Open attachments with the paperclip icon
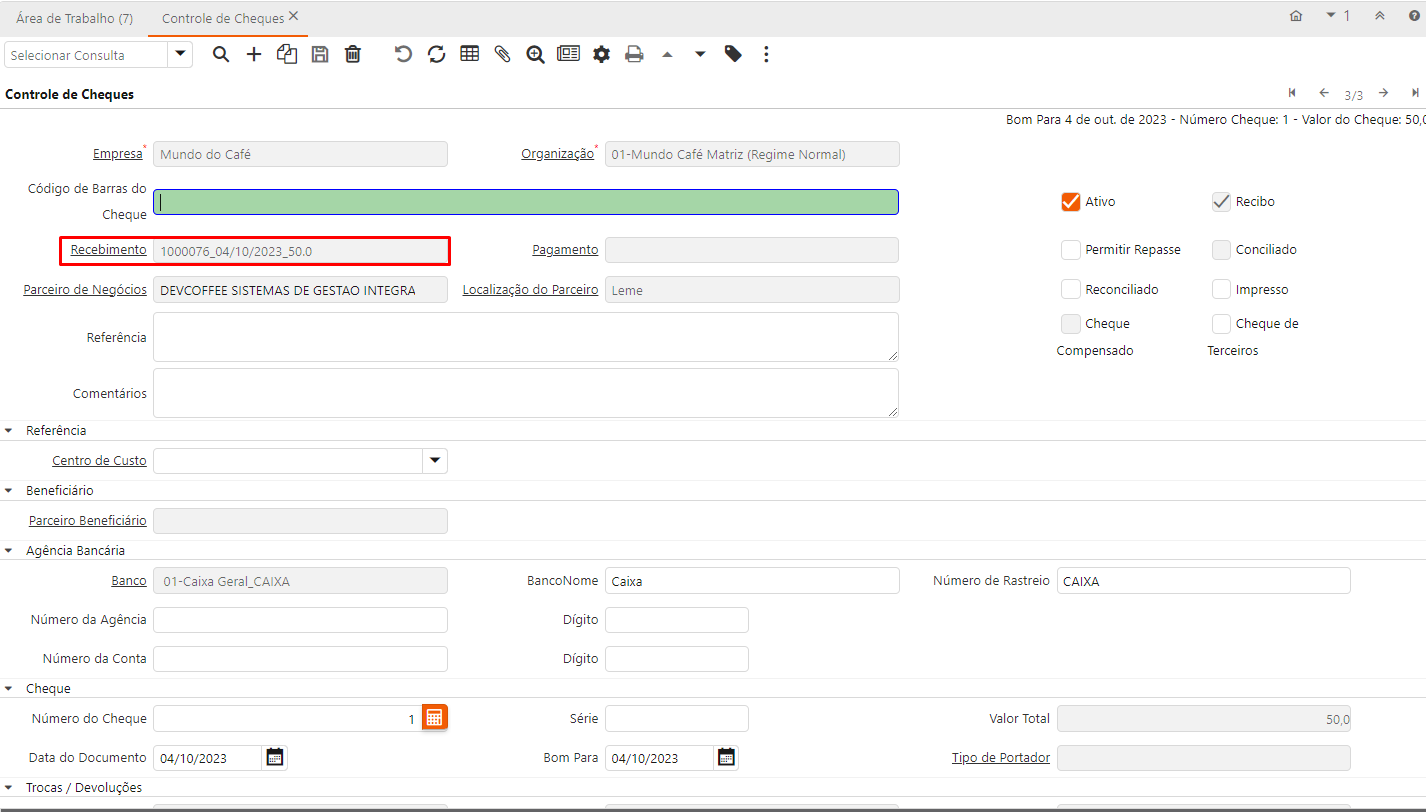The width and height of the screenshot is (1426, 812). tap(502, 54)
